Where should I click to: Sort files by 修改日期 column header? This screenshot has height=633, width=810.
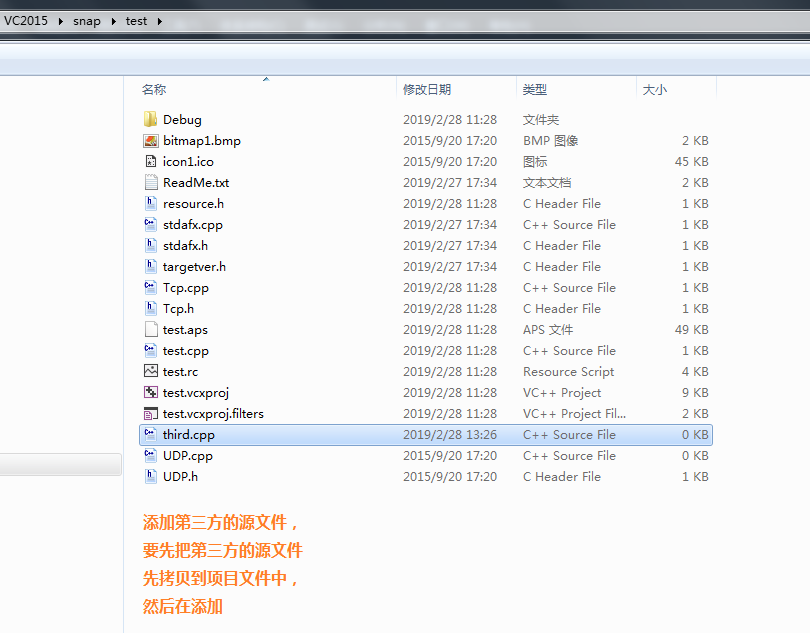pos(428,89)
